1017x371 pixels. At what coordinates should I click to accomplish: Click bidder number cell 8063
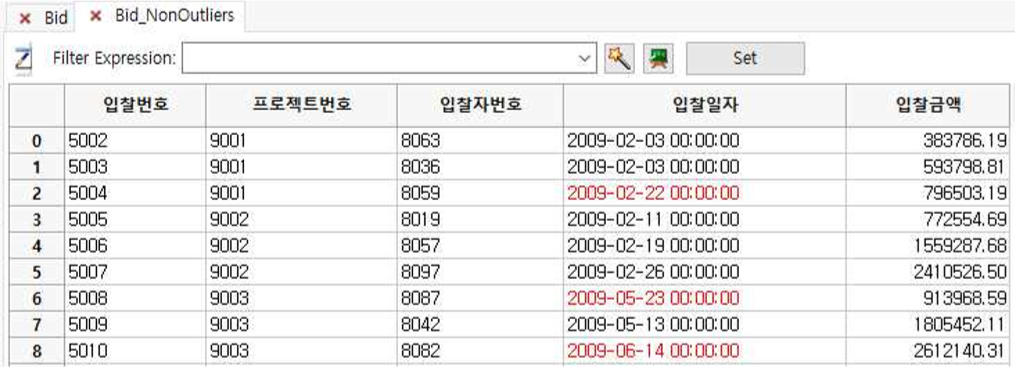pyautogui.click(x=480, y=141)
